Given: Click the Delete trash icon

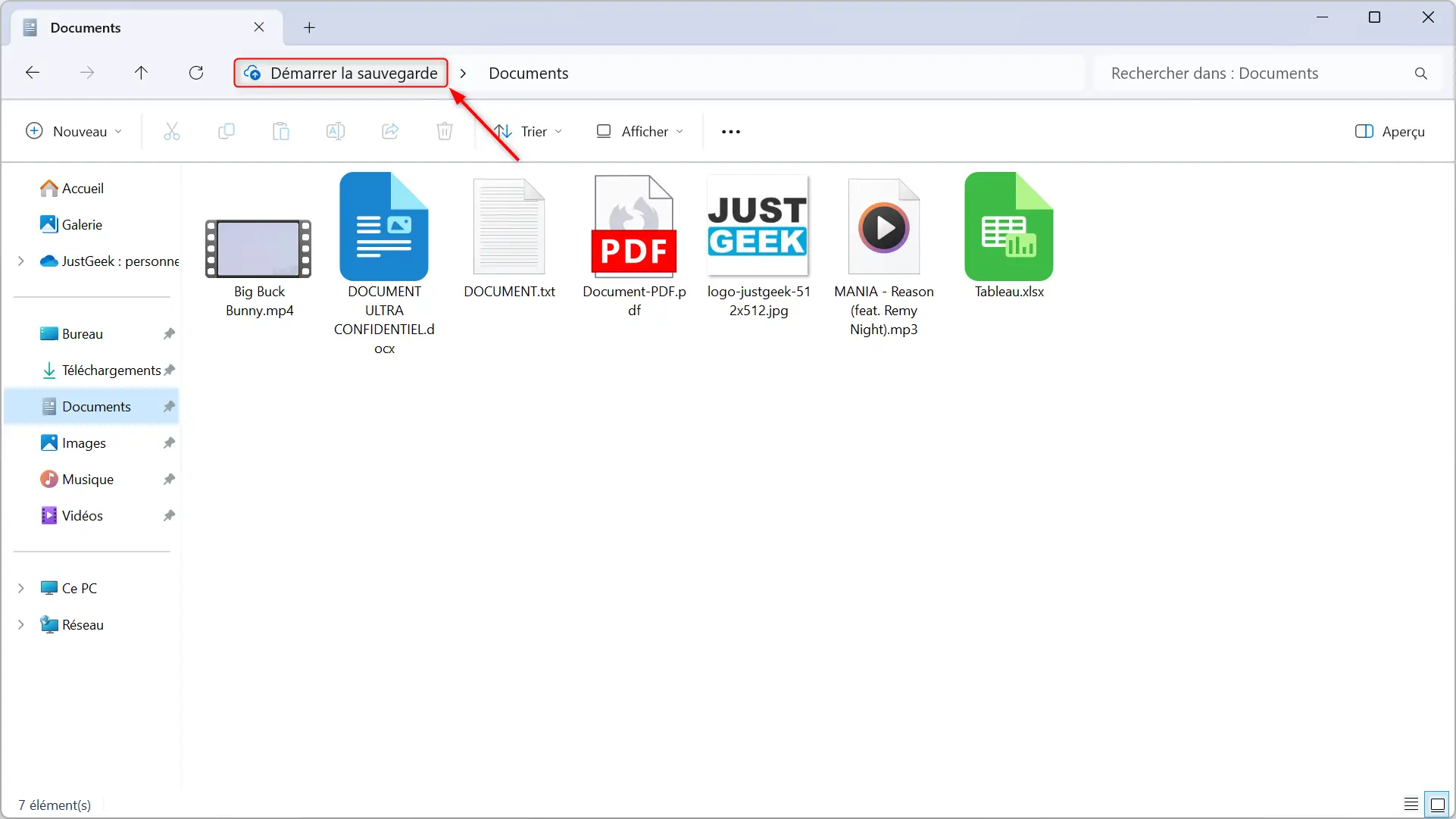Looking at the screenshot, I should point(445,132).
